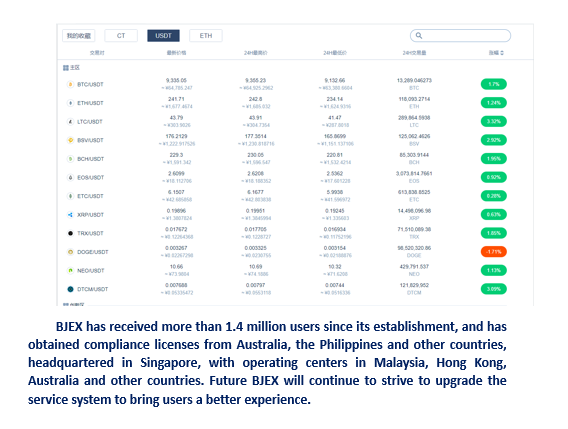The image size is (568, 429).
Task: Click the BTC 24H high 9,355.23
Action: (x=255, y=80)
